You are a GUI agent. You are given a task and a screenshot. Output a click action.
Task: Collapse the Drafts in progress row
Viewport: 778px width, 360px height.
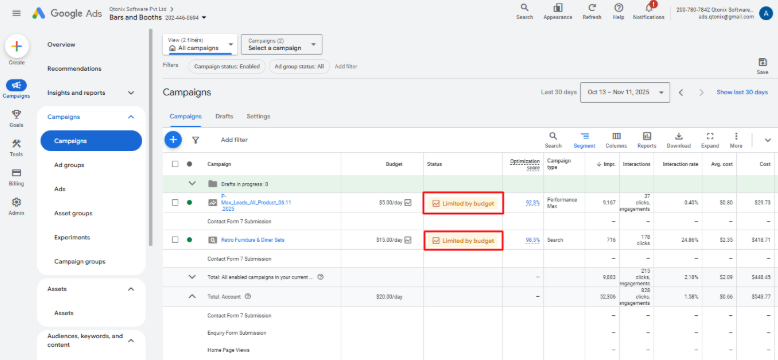point(193,183)
